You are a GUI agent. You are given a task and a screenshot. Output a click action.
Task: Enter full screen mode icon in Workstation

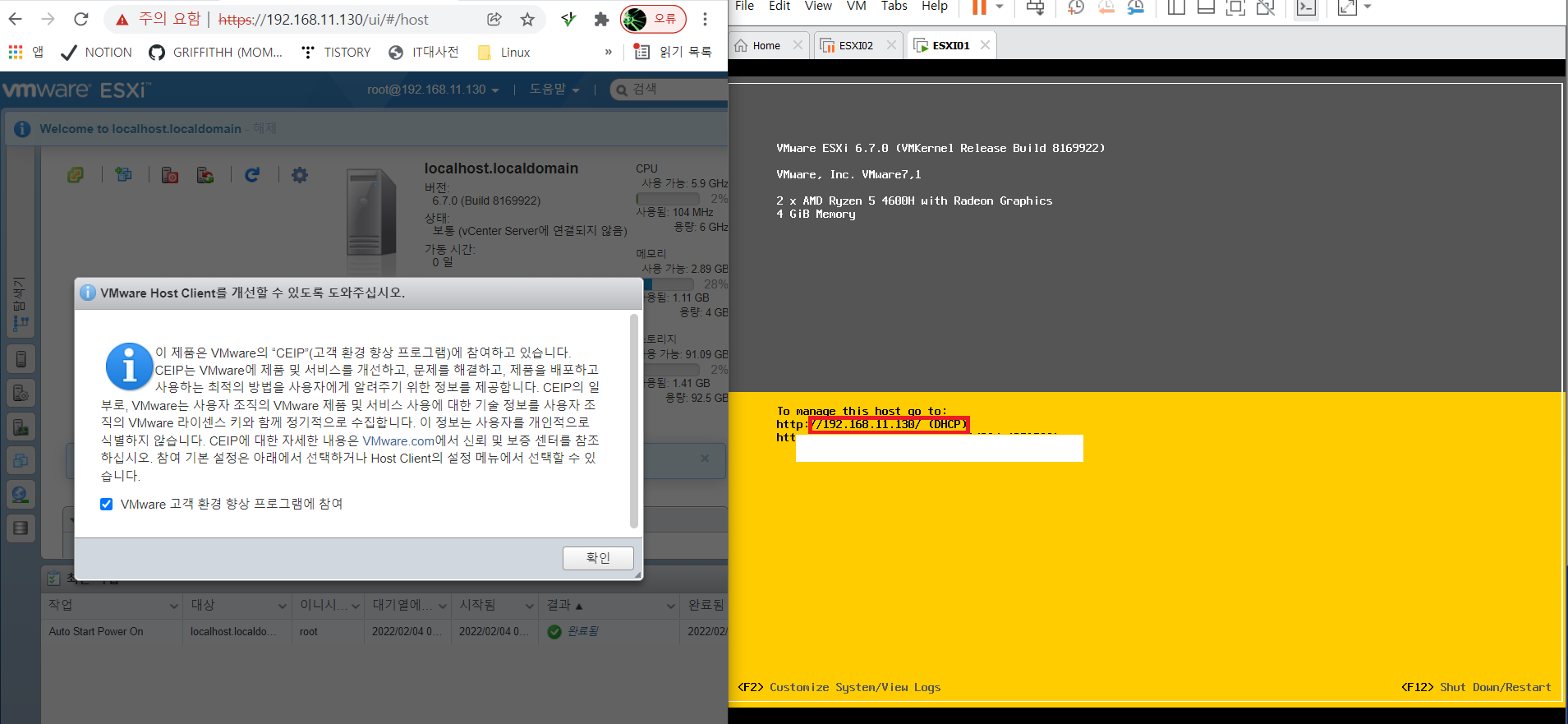click(1235, 7)
